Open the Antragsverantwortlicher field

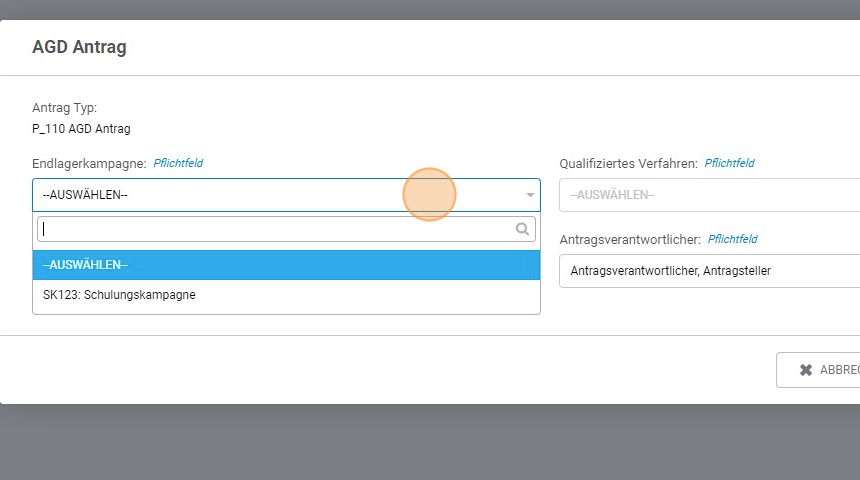pyautogui.click(x=710, y=271)
